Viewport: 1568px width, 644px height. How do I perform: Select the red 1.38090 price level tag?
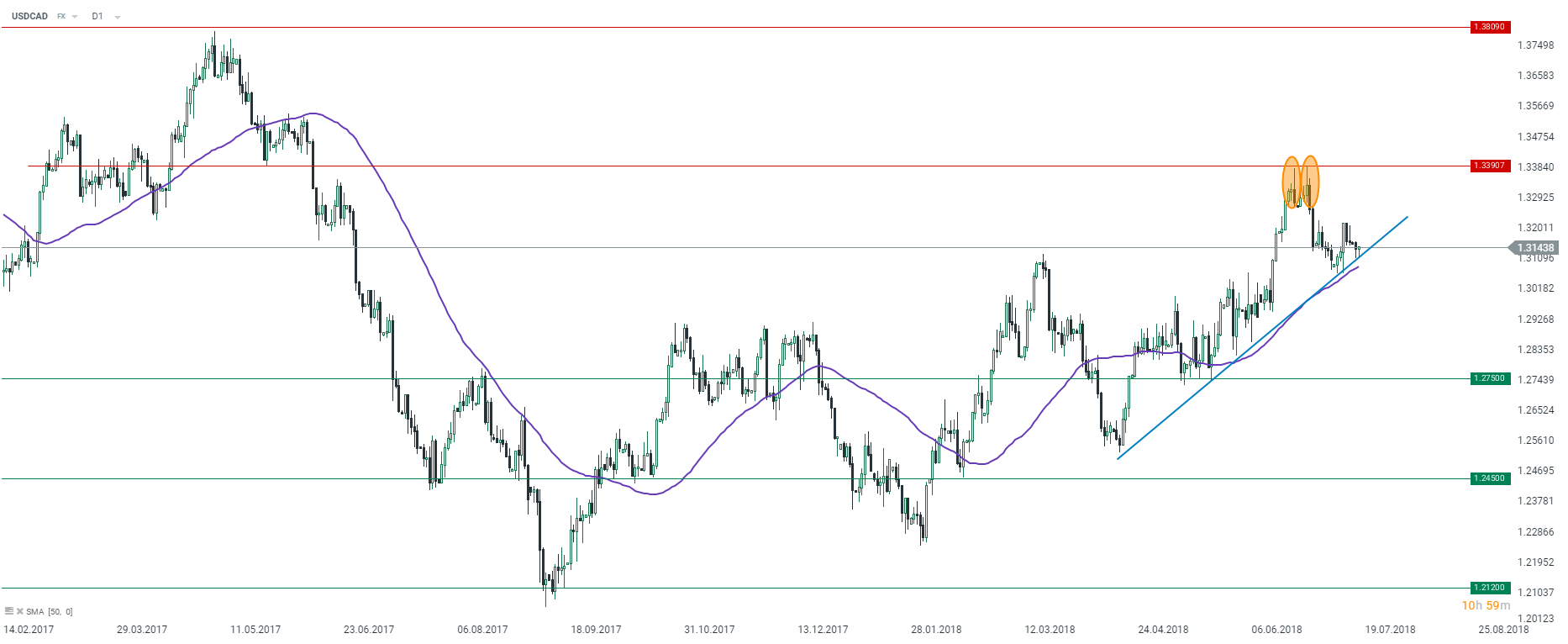point(1489,27)
